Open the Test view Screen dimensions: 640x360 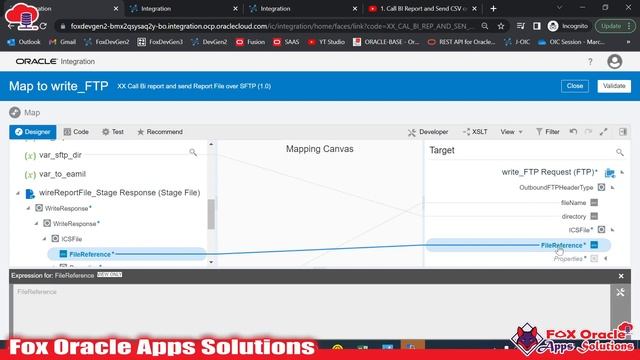tap(113, 132)
